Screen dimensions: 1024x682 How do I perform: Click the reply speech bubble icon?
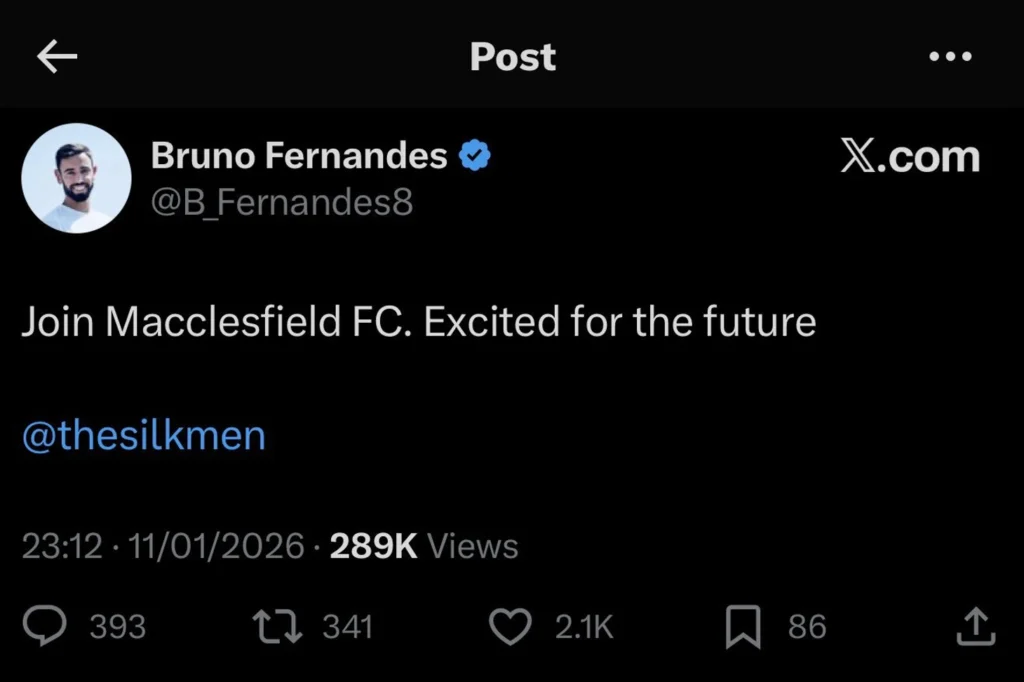pos(44,626)
